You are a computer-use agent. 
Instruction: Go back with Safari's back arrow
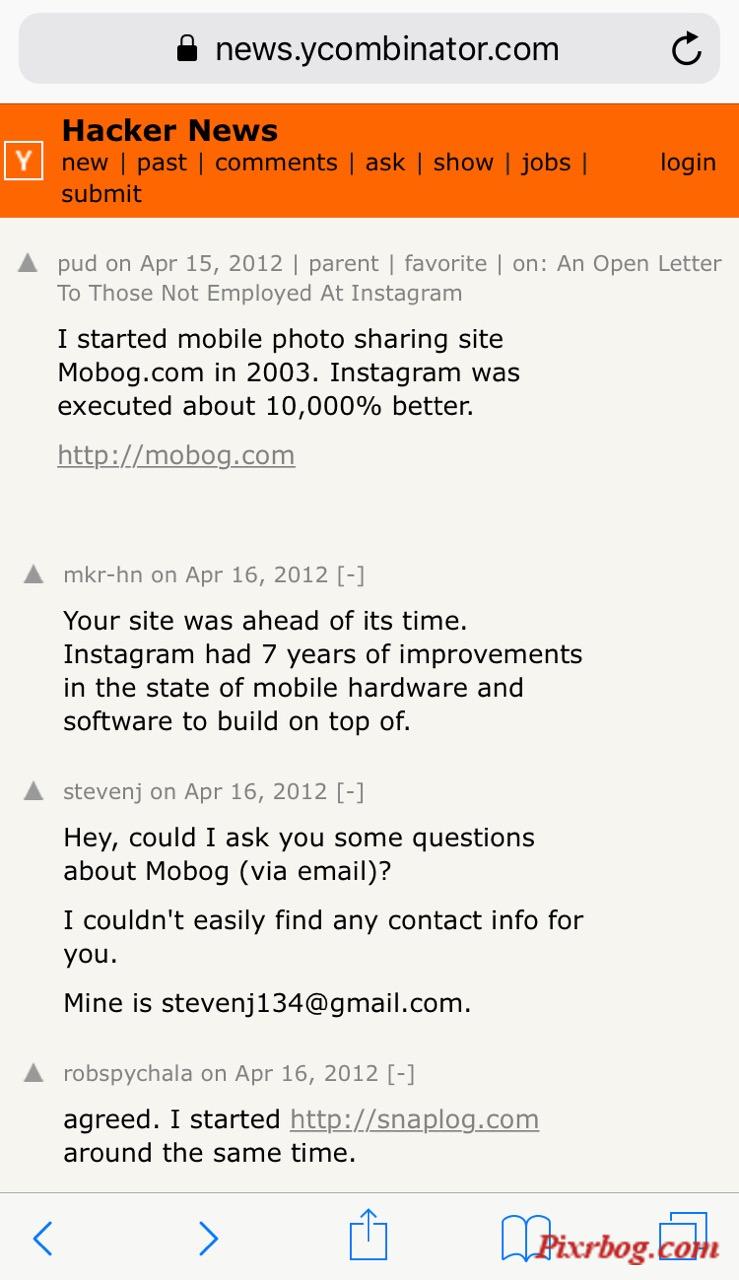tap(42, 1238)
